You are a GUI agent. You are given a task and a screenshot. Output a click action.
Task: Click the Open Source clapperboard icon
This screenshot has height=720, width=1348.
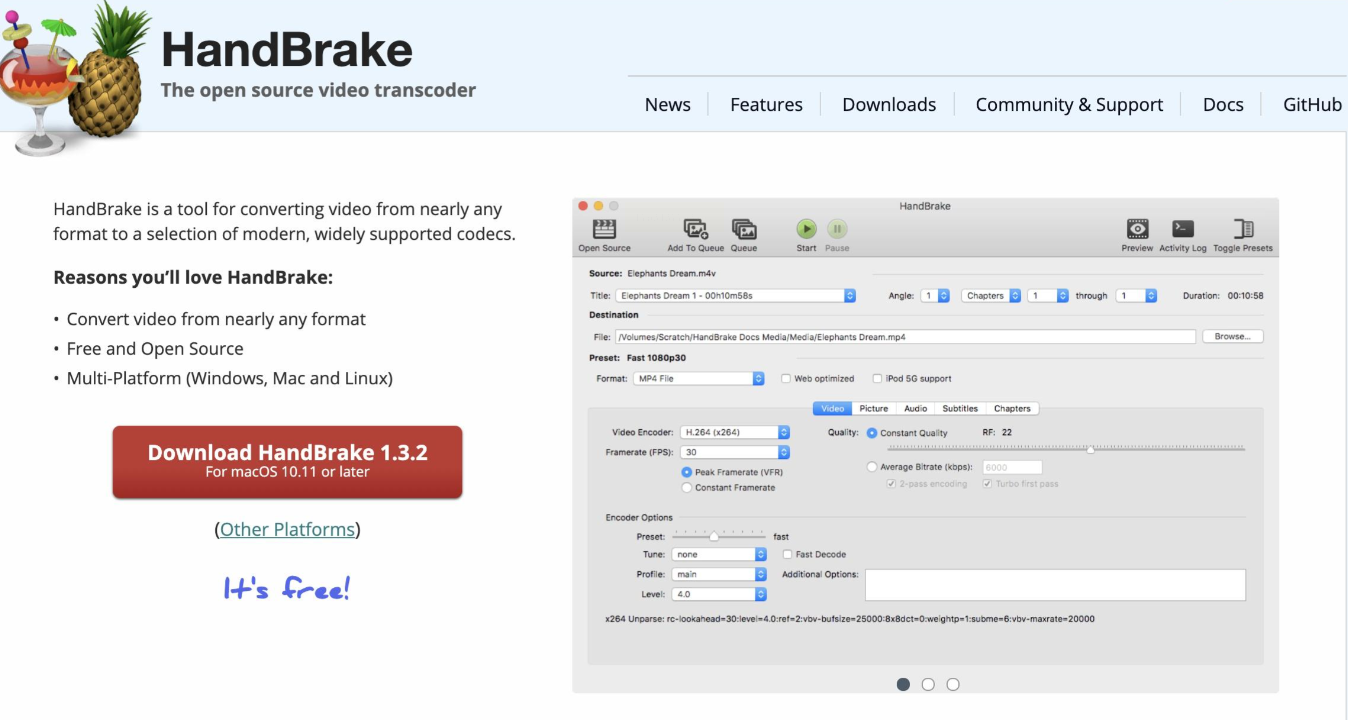(604, 229)
